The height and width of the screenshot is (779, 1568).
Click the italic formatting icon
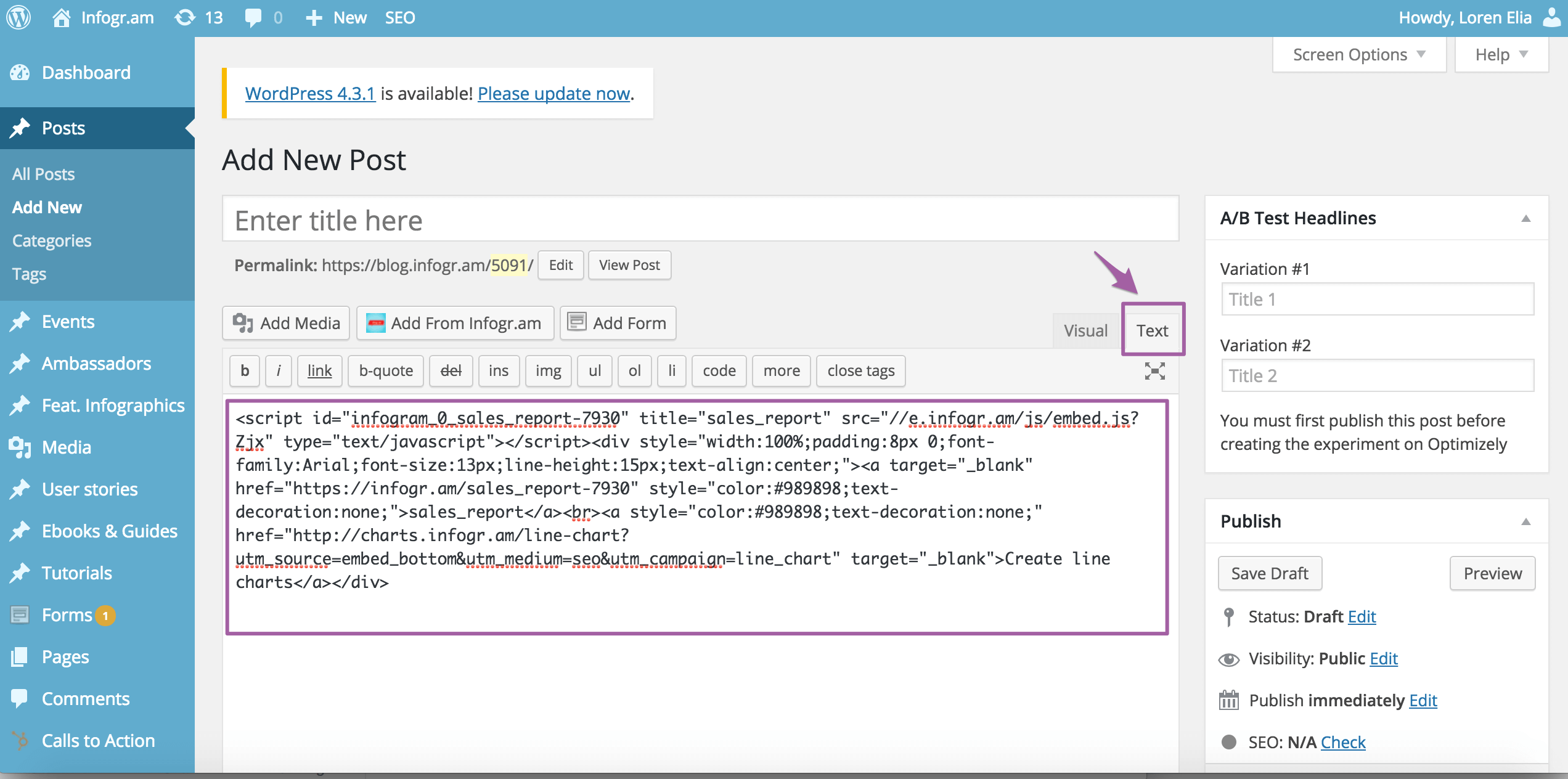click(277, 371)
